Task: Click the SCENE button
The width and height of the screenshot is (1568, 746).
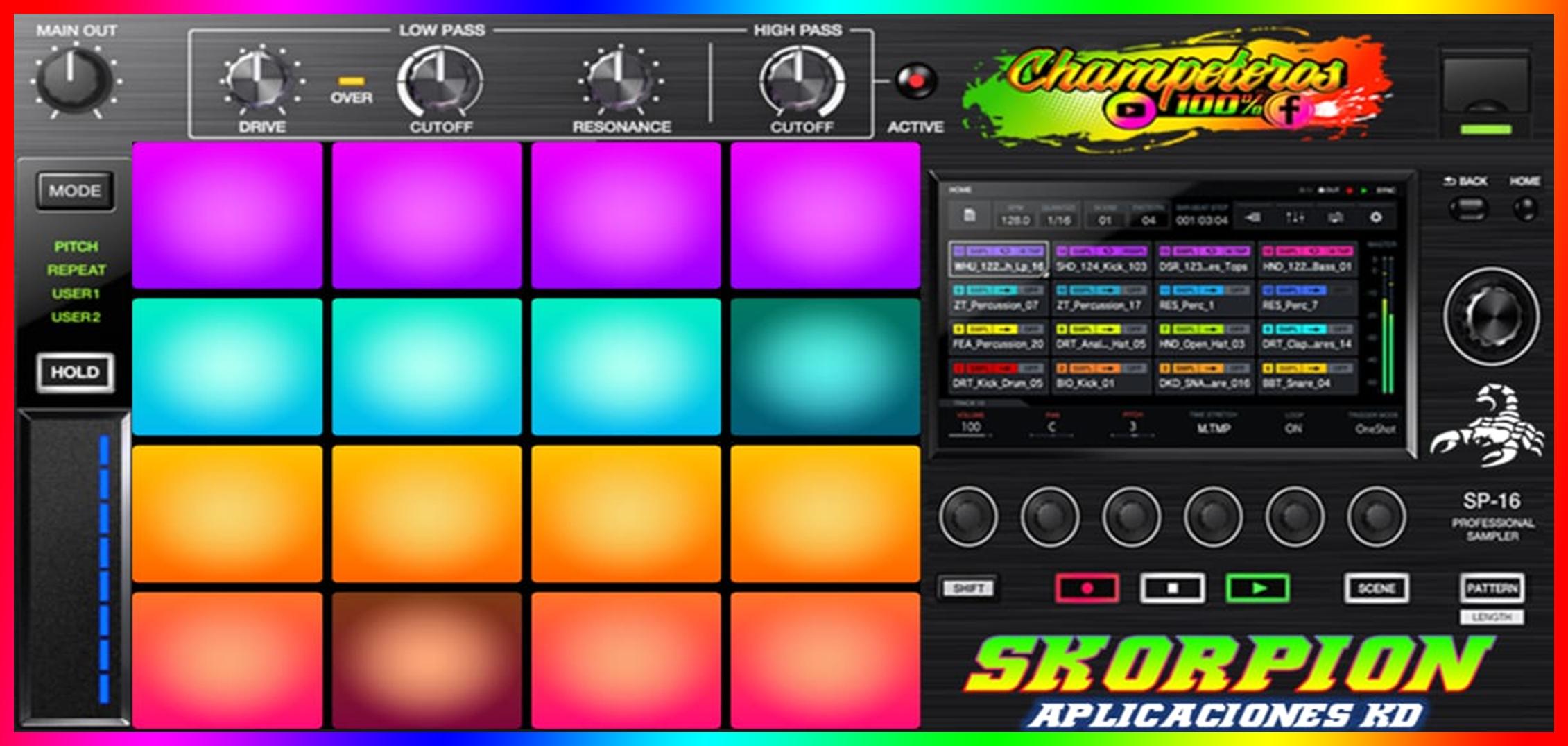Action: pyautogui.click(x=1377, y=588)
